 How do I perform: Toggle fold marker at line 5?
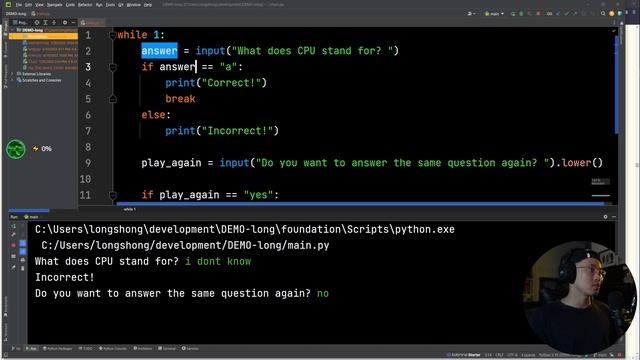[x=113, y=99]
